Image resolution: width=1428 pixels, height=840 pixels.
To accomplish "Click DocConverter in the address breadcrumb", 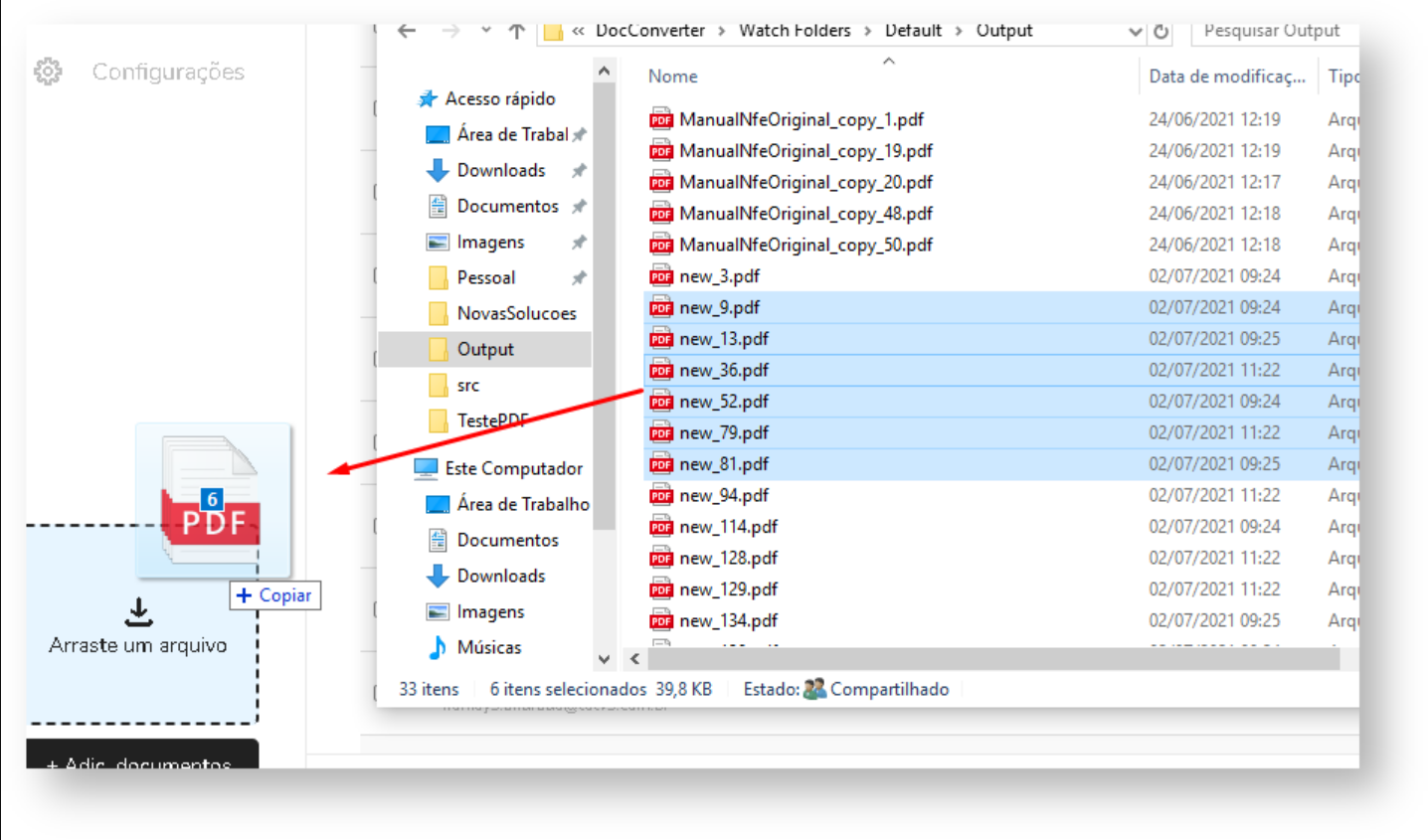I will (649, 31).
